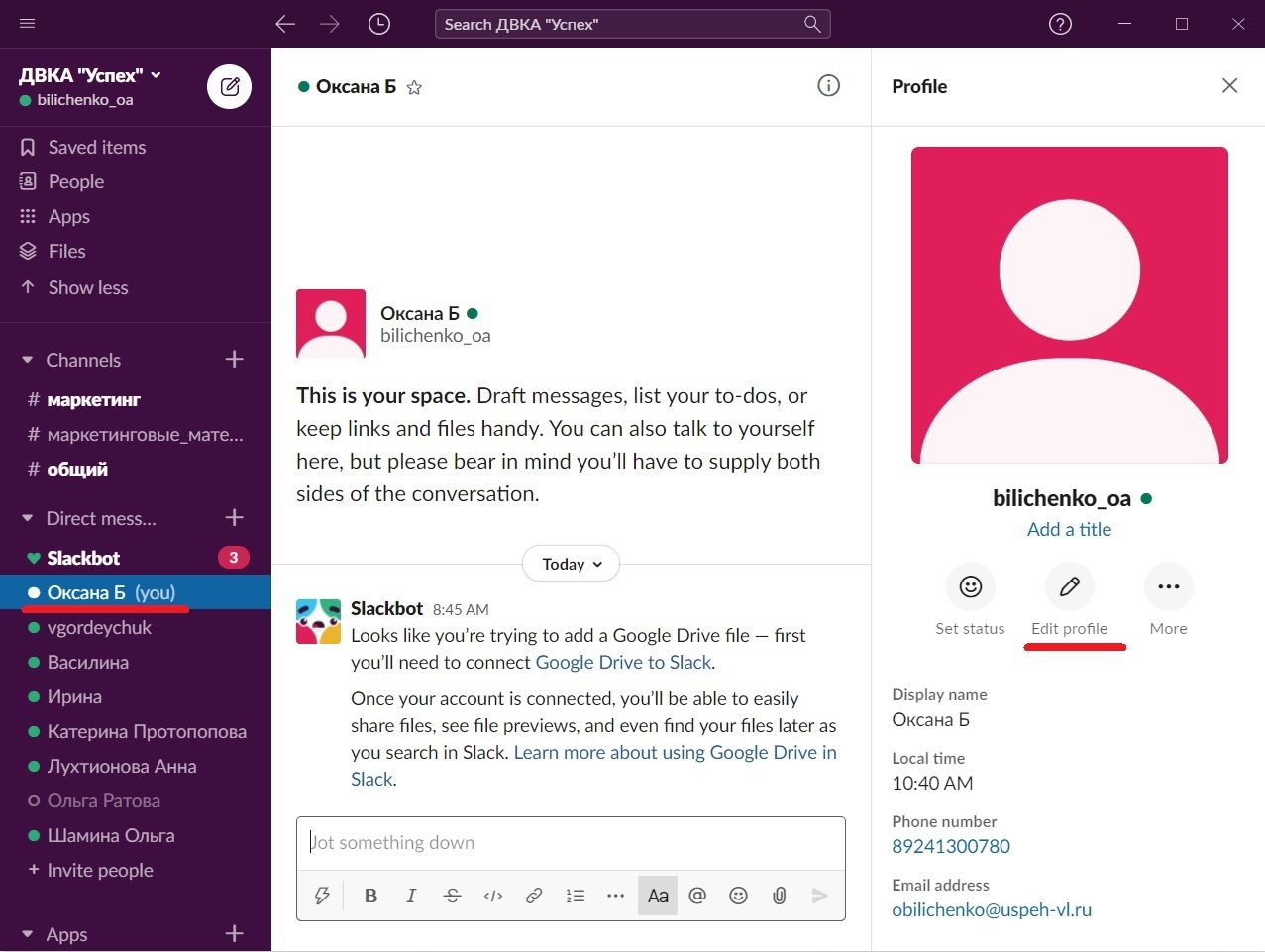Toggle italic formatting
The image size is (1265, 952).
tap(411, 896)
